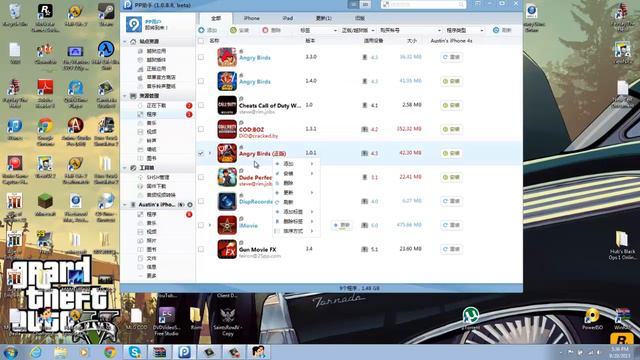
Task: Open the Windows Start button
Action: pyautogui.click(x=10, y=352)
